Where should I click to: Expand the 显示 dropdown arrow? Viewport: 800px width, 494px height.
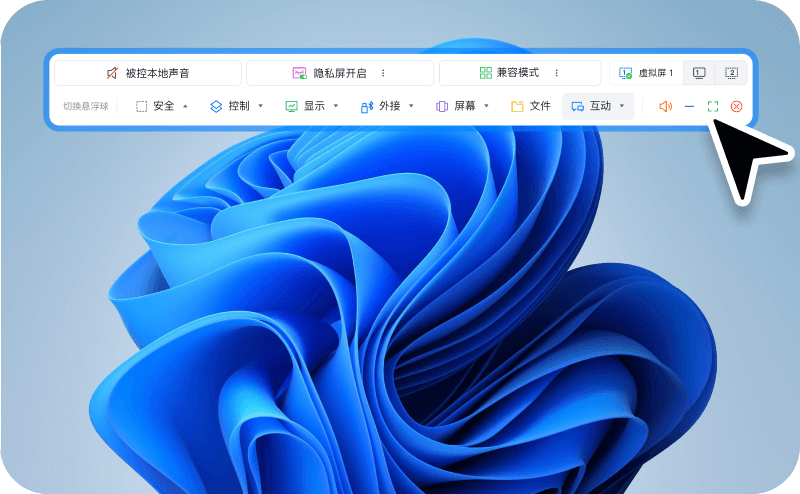pos(336,106)
